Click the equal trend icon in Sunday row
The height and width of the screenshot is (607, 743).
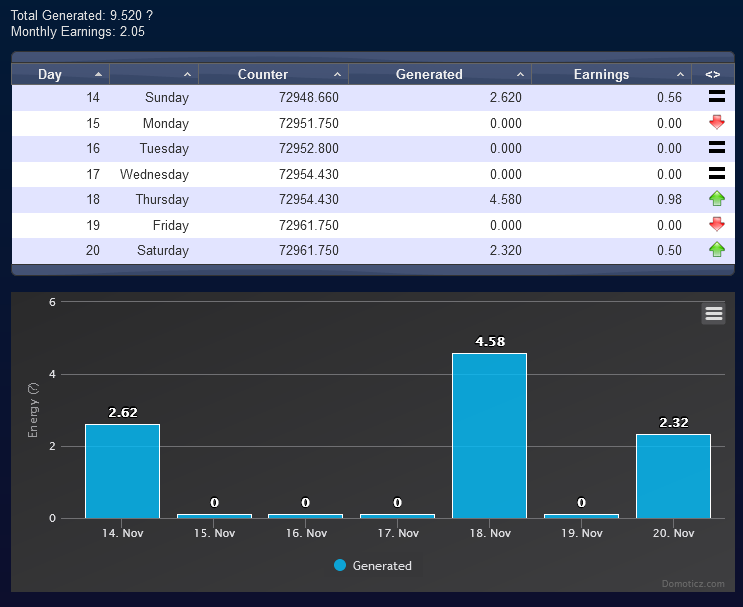[x=716, y=97]
